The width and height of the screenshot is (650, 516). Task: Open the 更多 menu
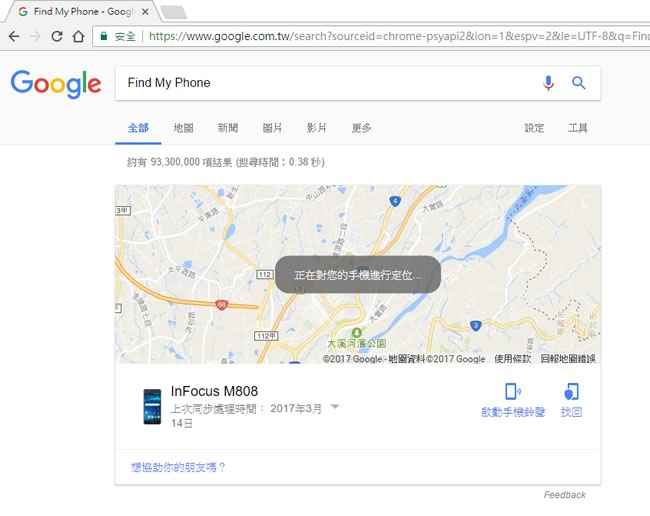pos(361,128)
